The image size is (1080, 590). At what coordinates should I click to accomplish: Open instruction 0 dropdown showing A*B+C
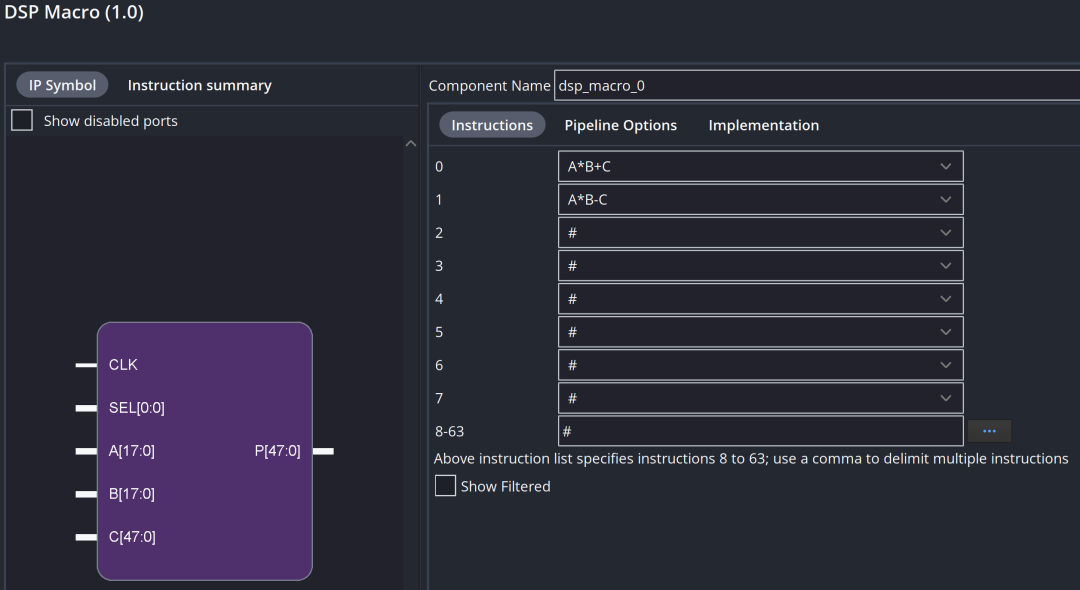click(x=760, y=167)
